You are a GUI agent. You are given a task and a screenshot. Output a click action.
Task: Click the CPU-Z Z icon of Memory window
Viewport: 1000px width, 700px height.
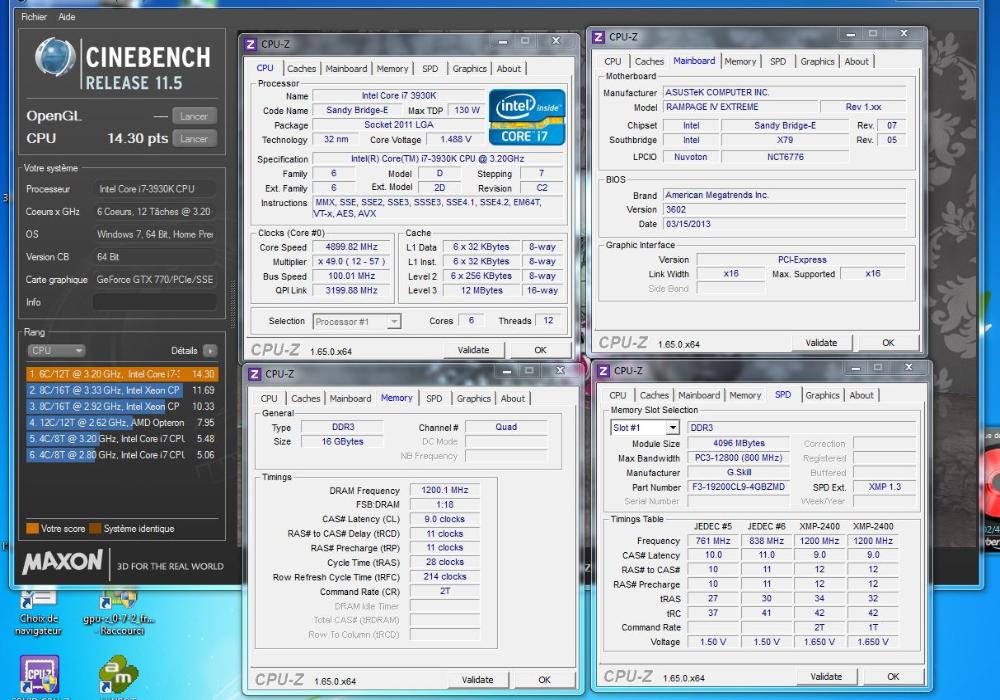coord(254,374)
